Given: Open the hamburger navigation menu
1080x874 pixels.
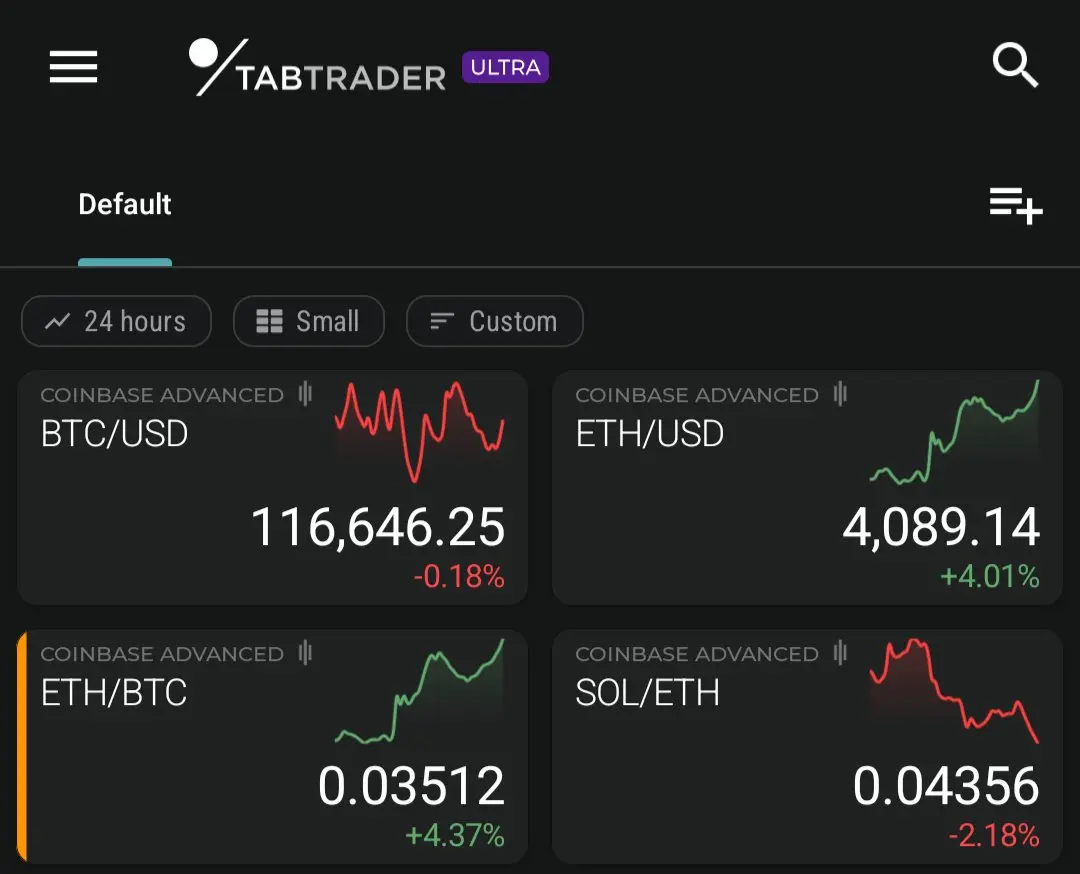Looking at the screenshot, I should point(73,67).
